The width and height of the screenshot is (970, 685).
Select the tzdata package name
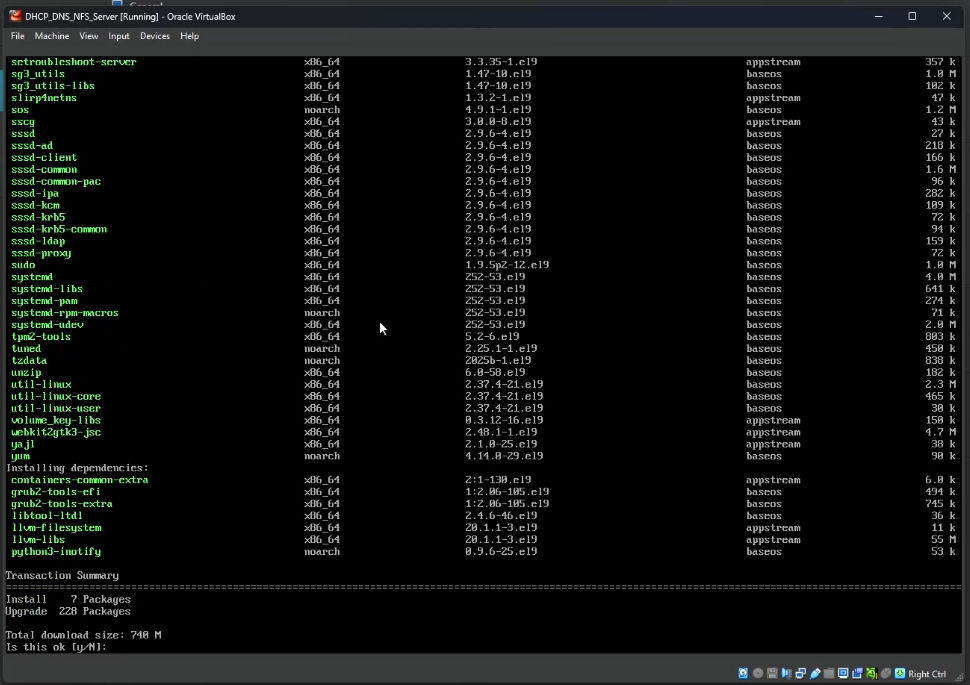click(29, 361)
